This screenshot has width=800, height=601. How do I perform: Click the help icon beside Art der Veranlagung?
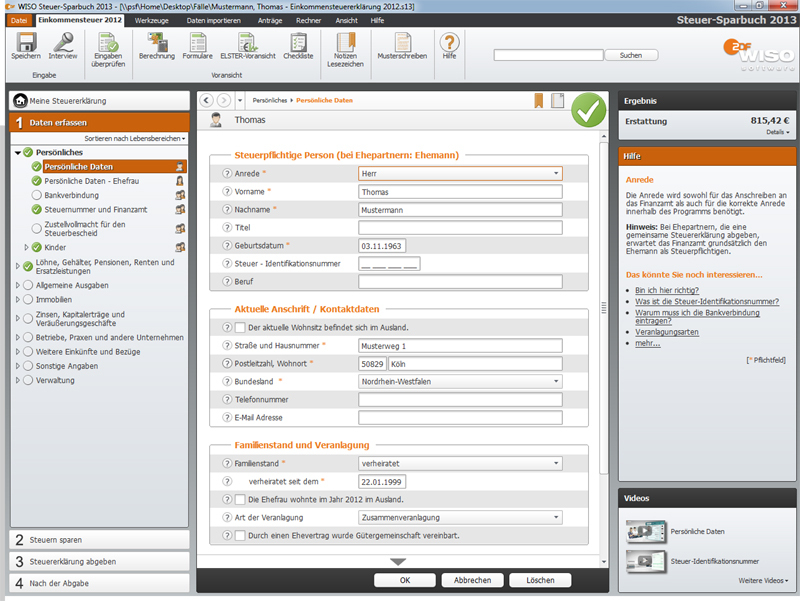(228, 517)
